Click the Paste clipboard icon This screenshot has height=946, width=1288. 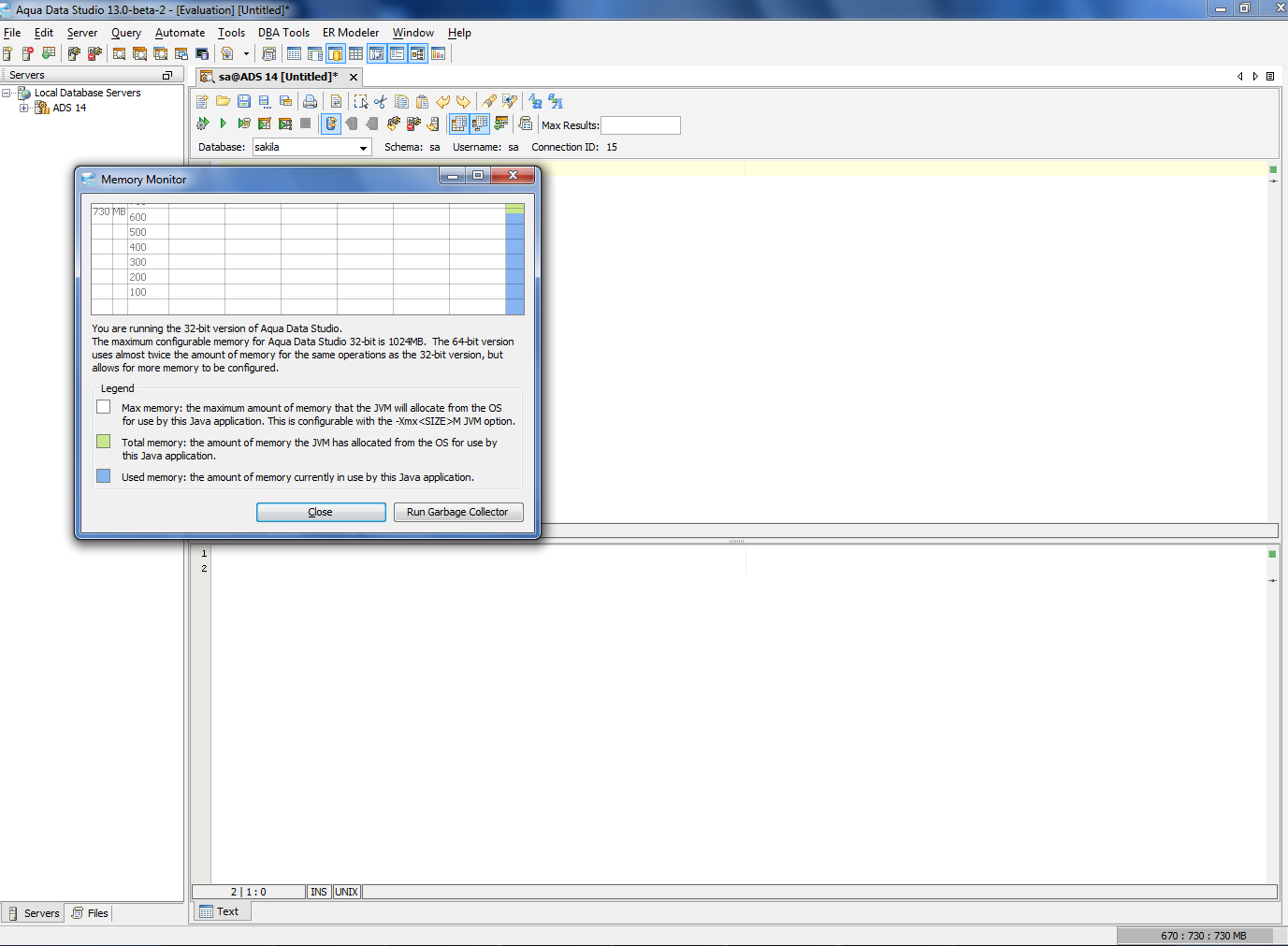tap(422, 102)
